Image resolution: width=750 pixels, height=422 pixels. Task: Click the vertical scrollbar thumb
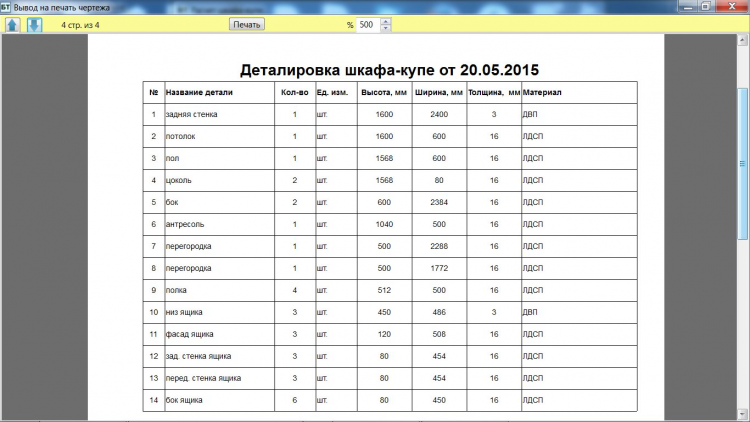tap(742, 164)
